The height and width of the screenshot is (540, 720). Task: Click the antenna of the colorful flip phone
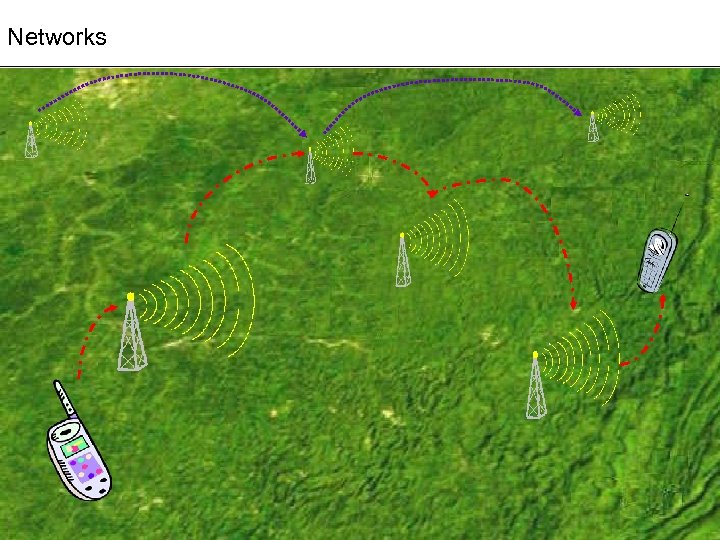[x=64, y=398]
